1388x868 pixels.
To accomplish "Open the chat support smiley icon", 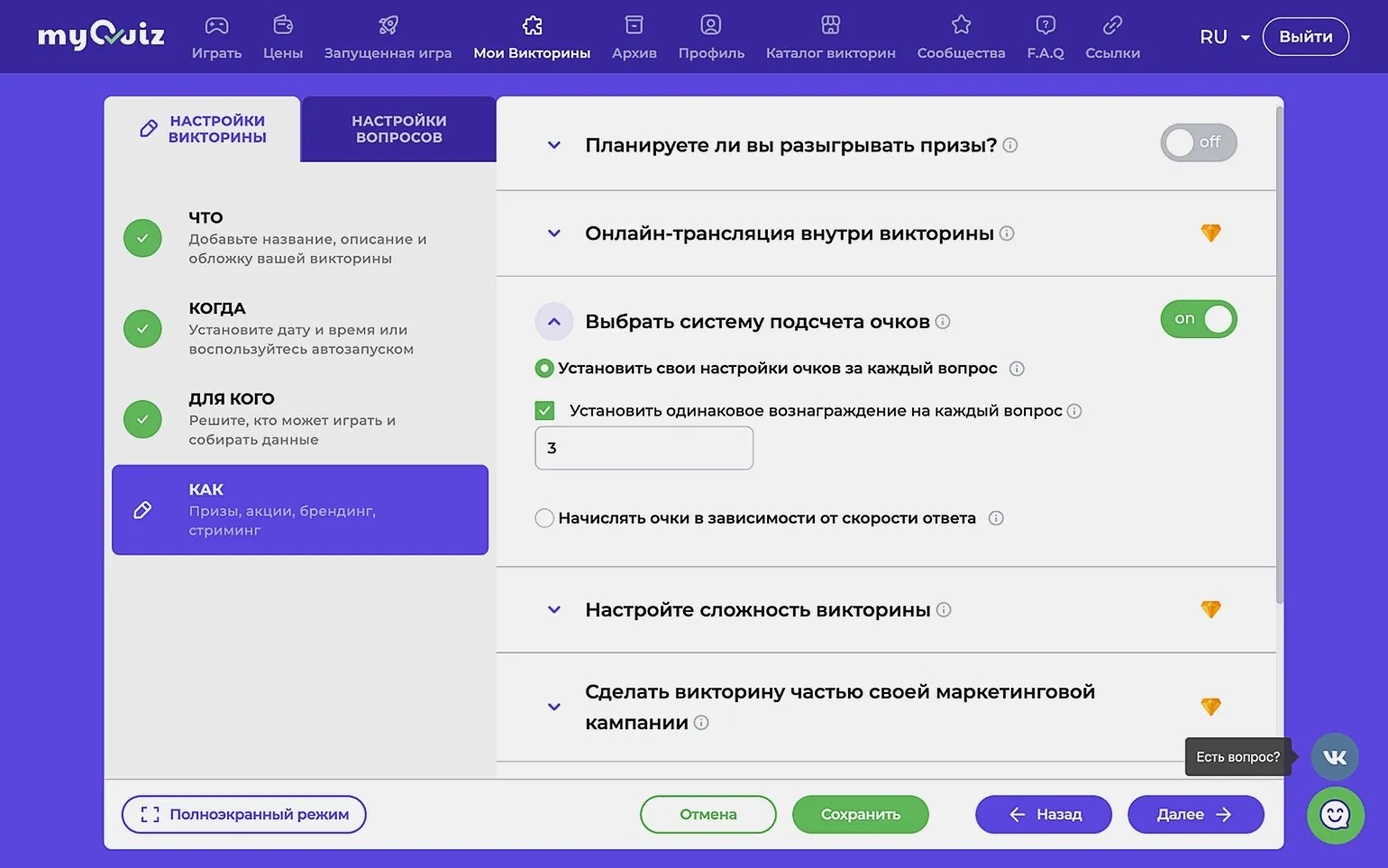I will click(1335, 816).
